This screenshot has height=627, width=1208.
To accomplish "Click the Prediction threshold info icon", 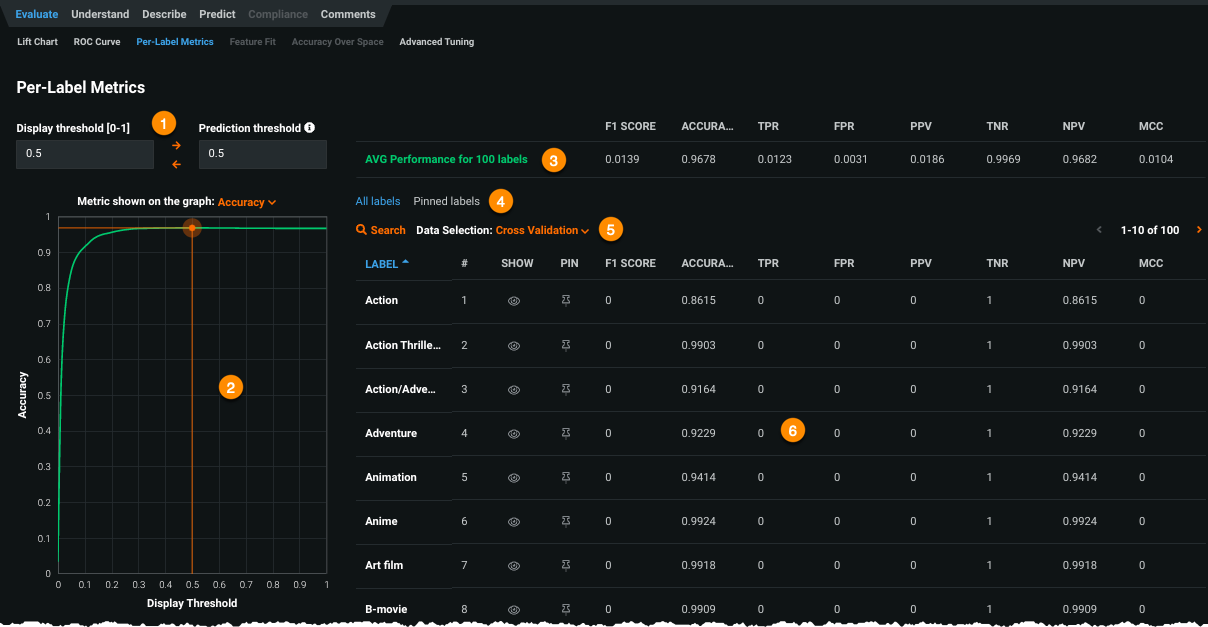I will pos(309,128).
